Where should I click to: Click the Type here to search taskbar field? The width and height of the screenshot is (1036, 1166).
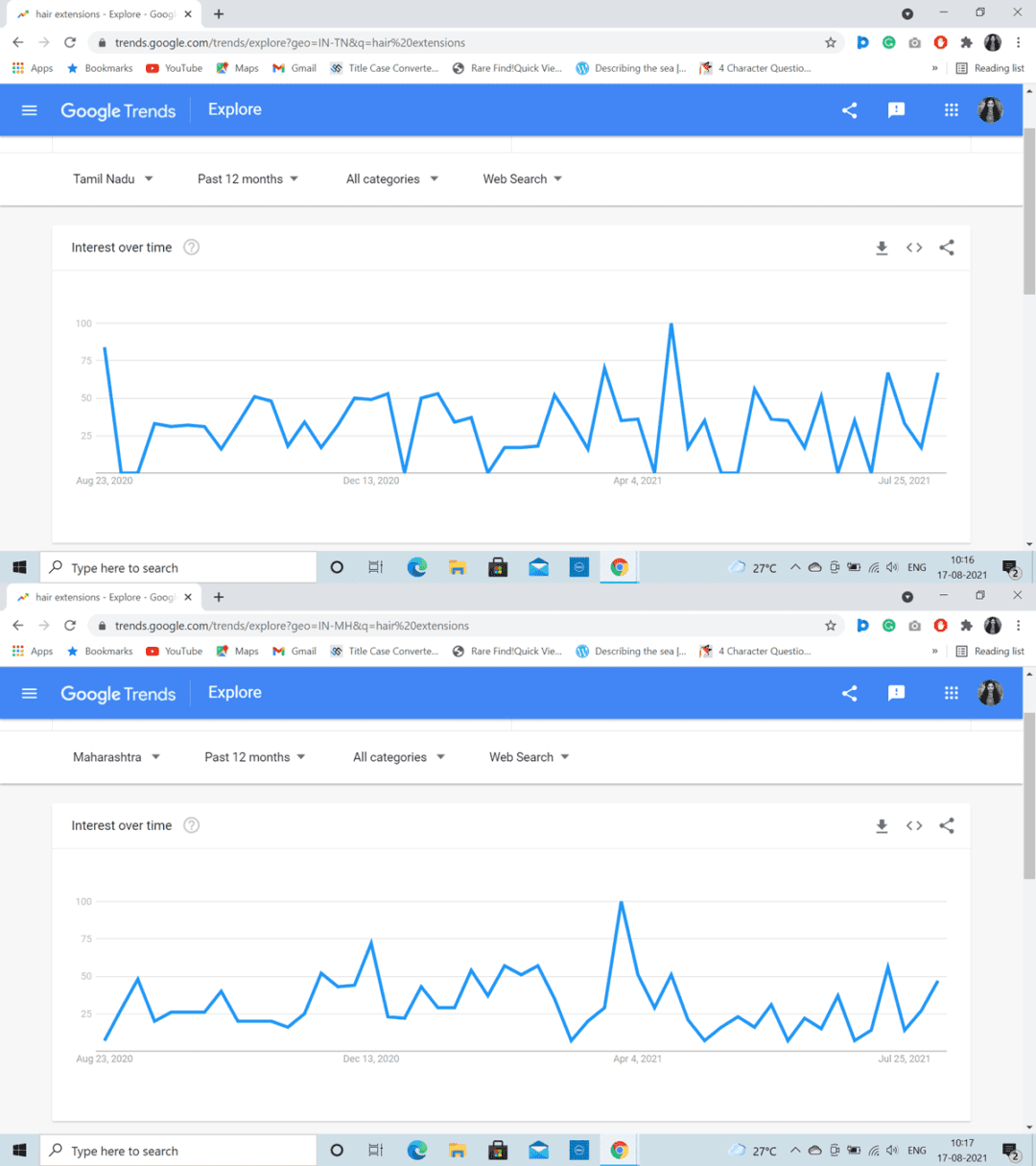tap(177, 567)
